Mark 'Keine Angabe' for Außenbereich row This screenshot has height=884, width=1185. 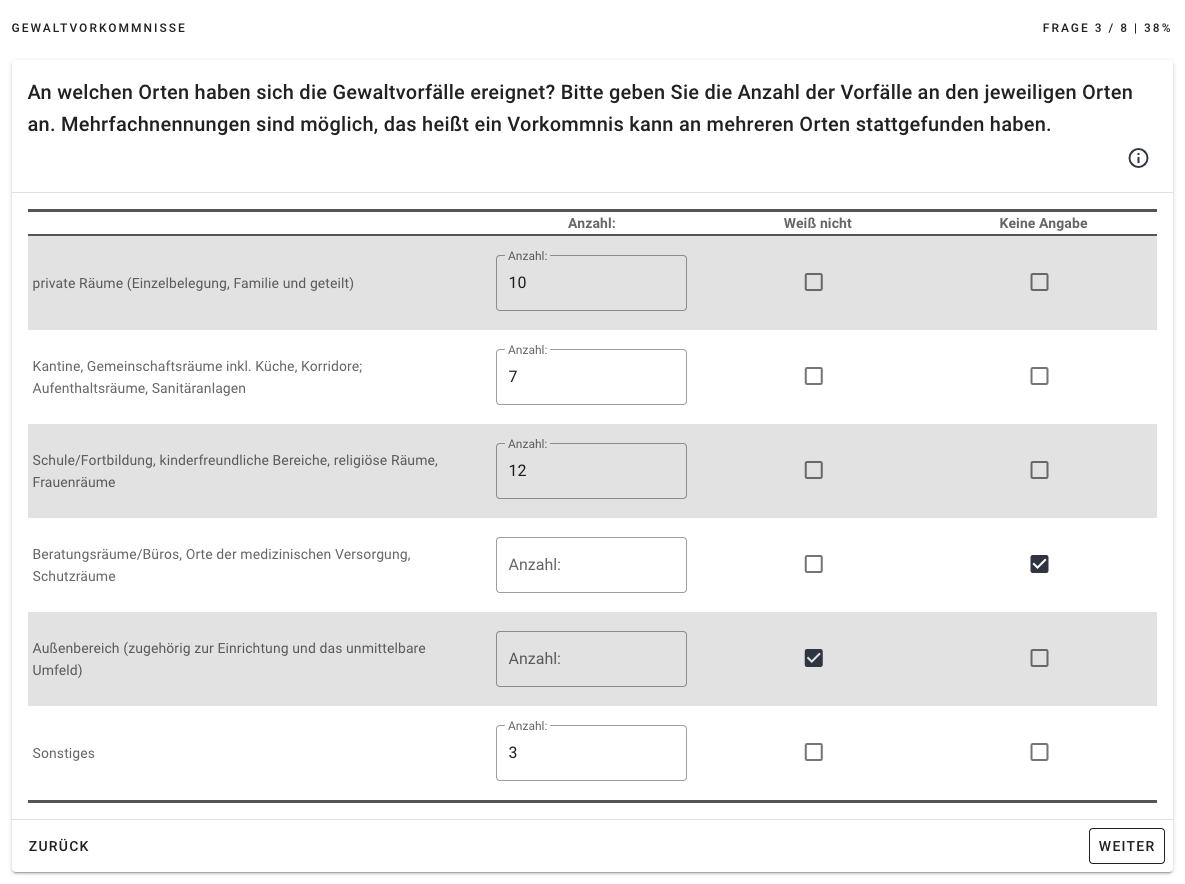click(x=1039, y=658)
